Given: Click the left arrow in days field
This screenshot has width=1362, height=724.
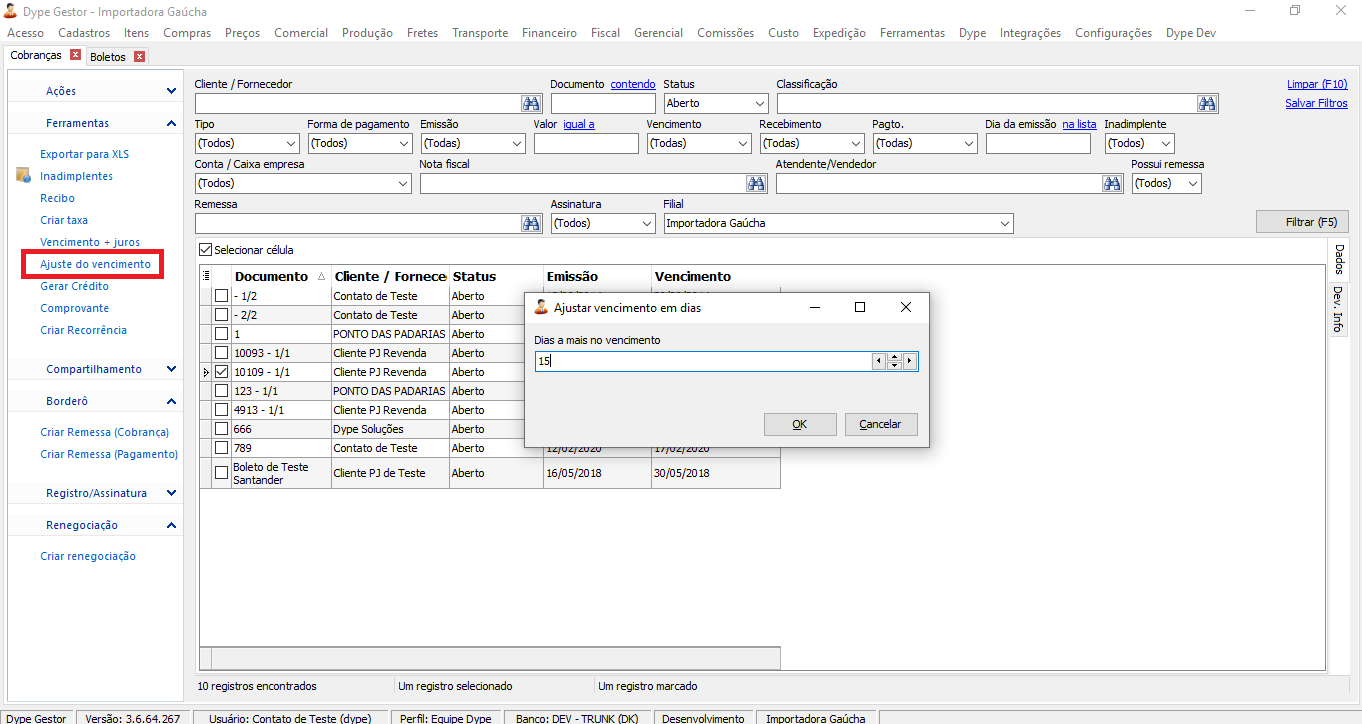Looking at the screenshot, I should pyautogui.click(x=879, y=361).
